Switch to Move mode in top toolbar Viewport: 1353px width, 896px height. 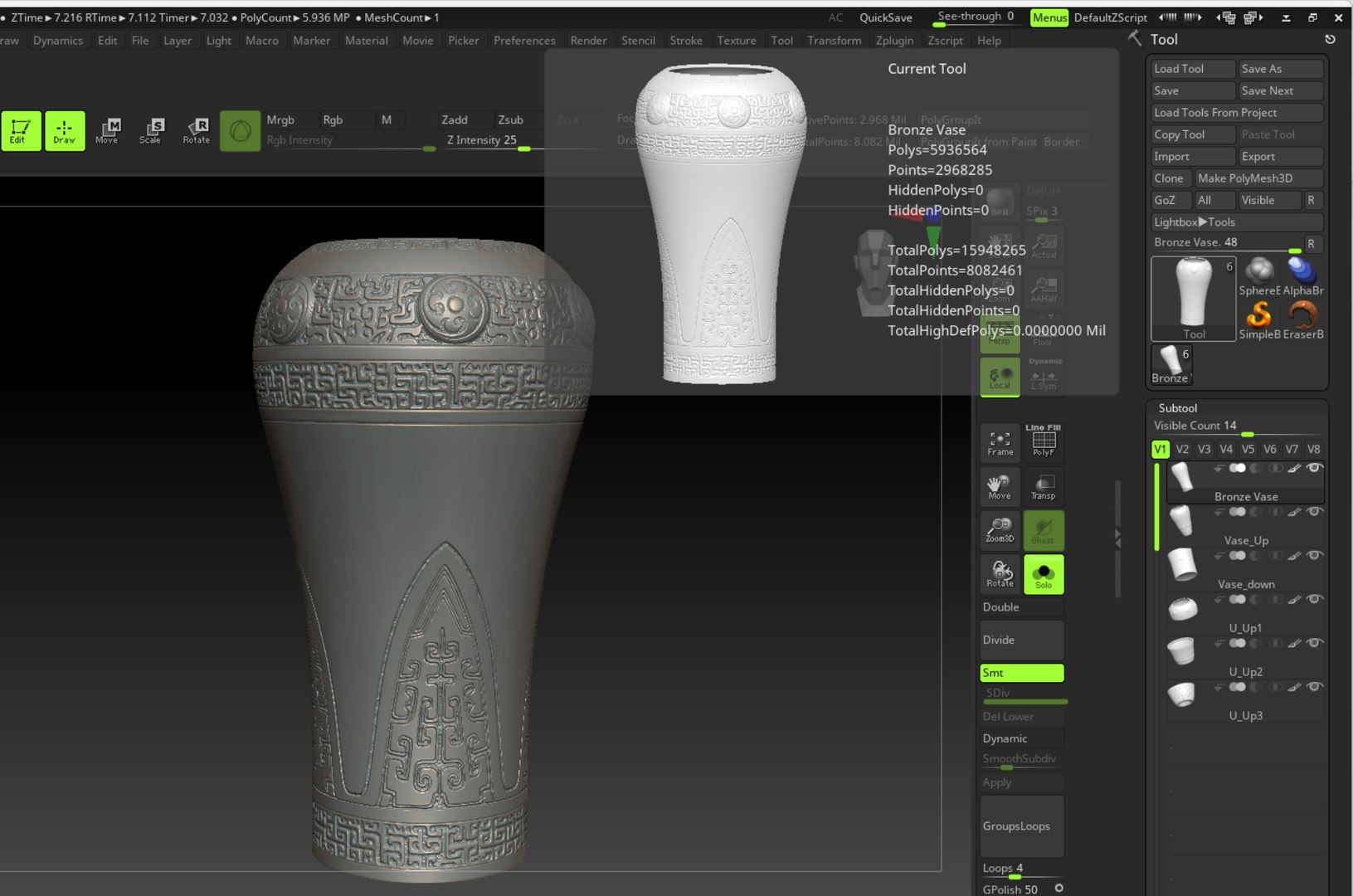coord(107,131)
